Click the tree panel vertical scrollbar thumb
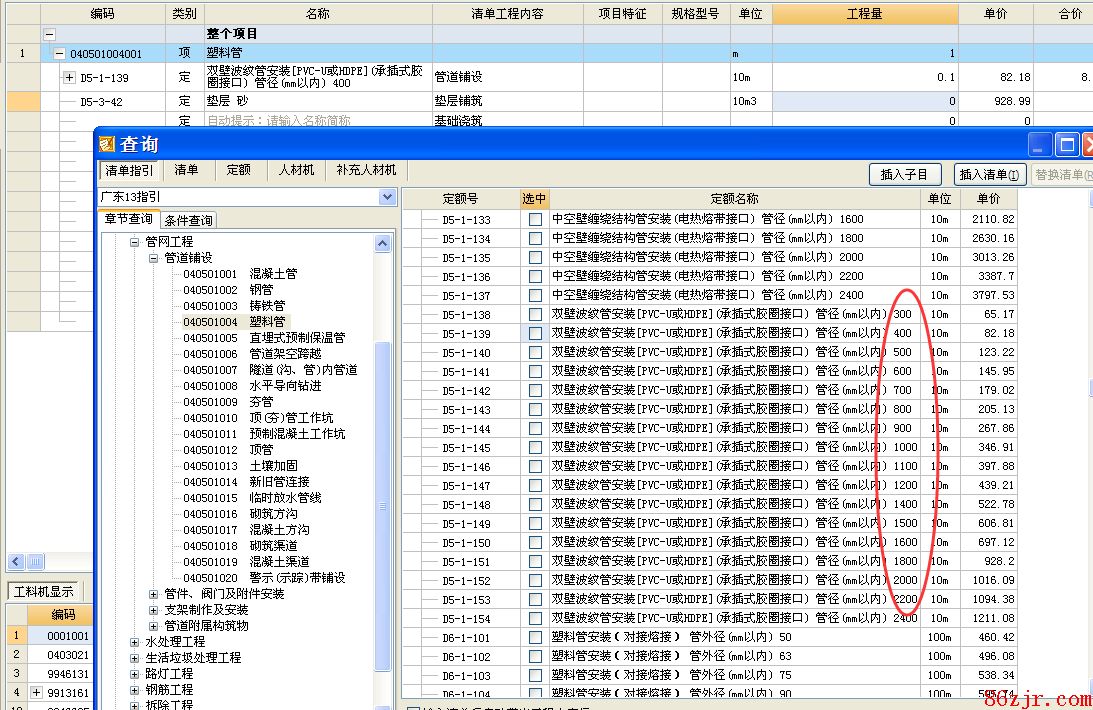Viewport: 1093px width, 710px height. click(383, 500)
